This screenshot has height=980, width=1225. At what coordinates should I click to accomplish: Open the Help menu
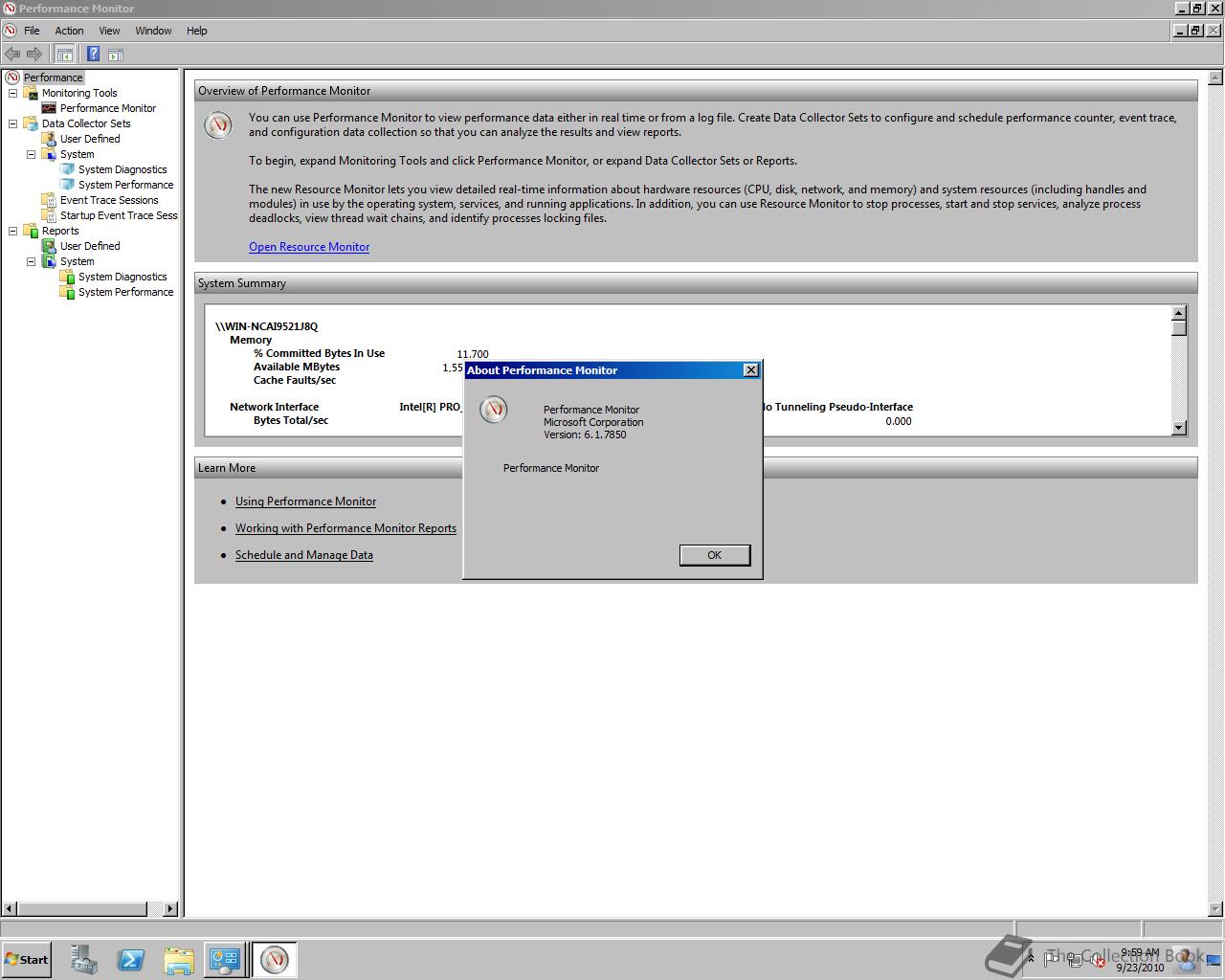click(x=197, y=31)
